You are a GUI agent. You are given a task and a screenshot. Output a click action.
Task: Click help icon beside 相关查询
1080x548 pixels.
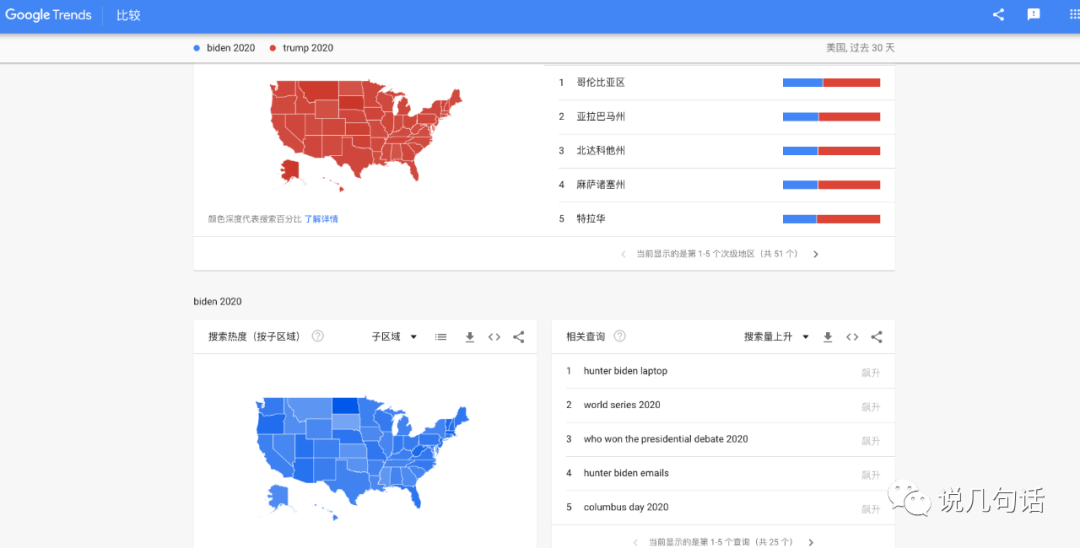(620, 336)
